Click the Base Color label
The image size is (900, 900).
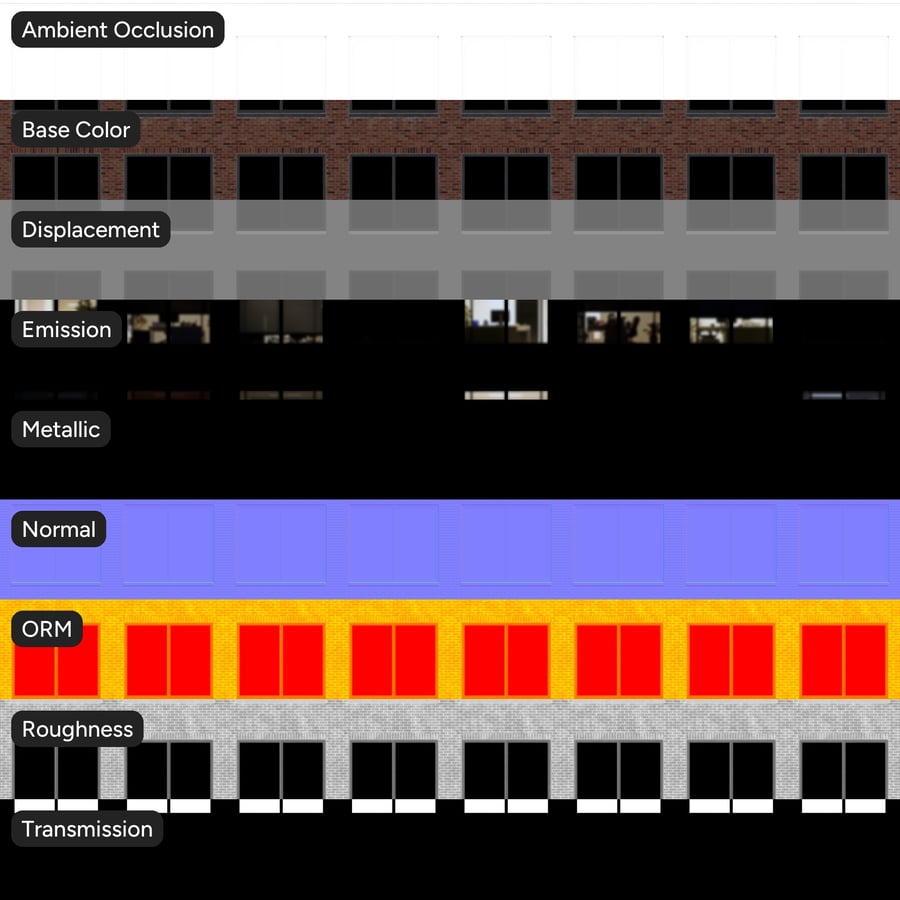coord(76,130)
